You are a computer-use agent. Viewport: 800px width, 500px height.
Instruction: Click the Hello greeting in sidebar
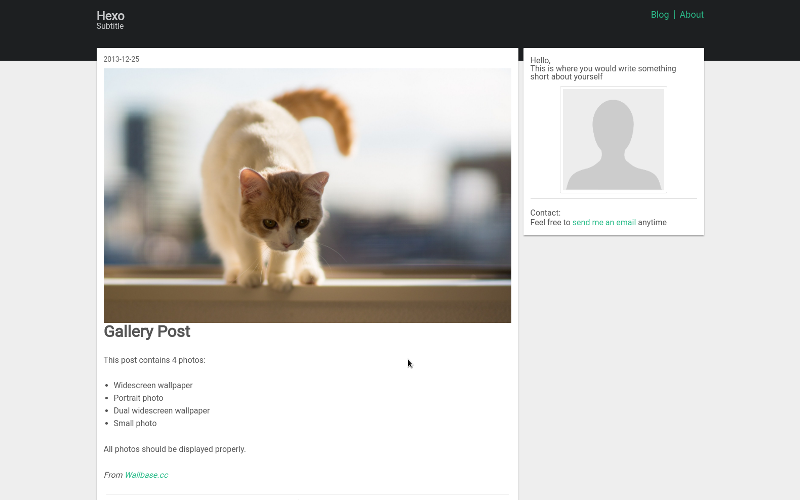click(540, 60)
